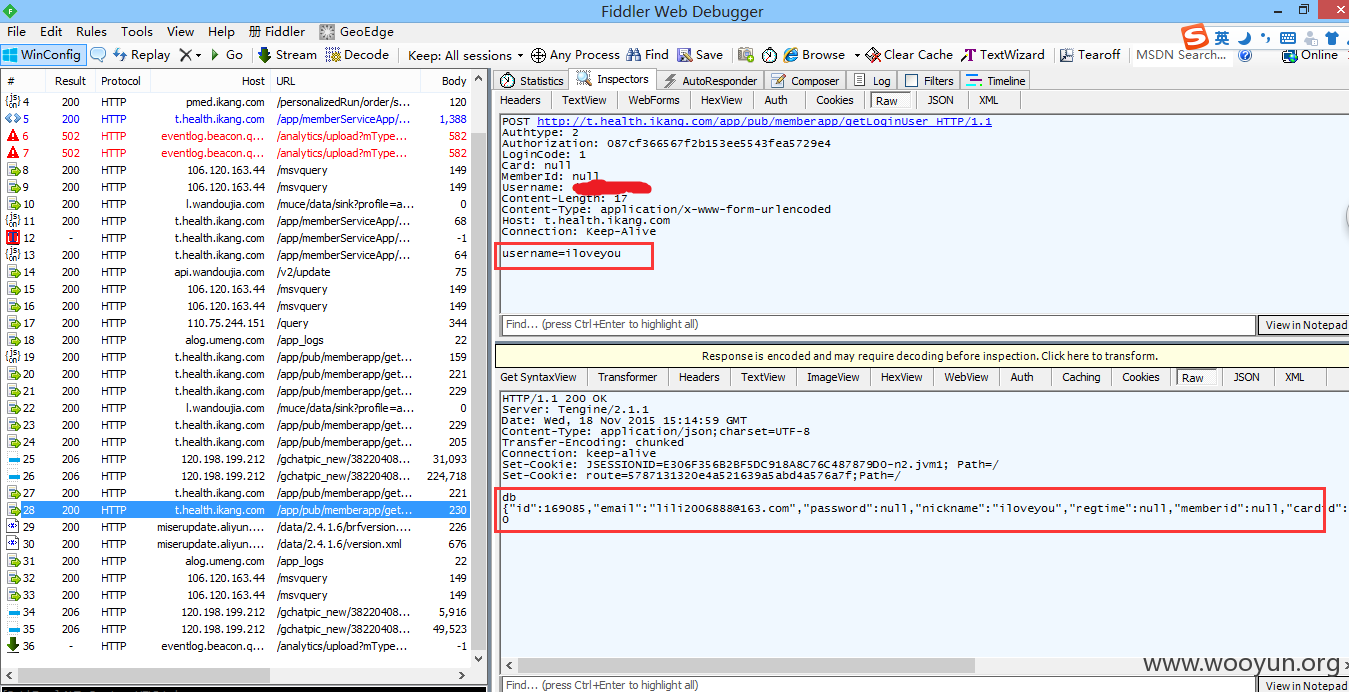Launch Browse with Internet Explorer
The image size is (1349, 692).
[x=814, y=55]
